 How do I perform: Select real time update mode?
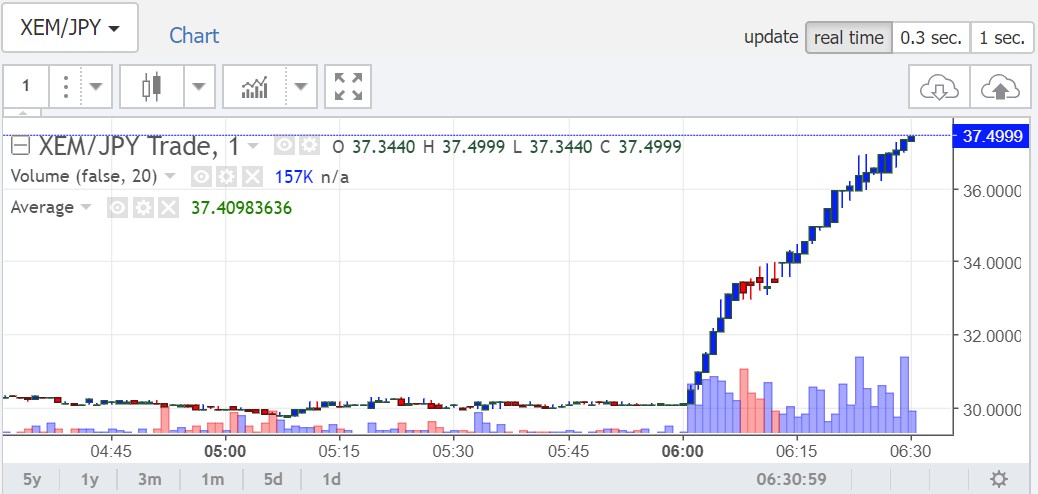pos(849,38)
